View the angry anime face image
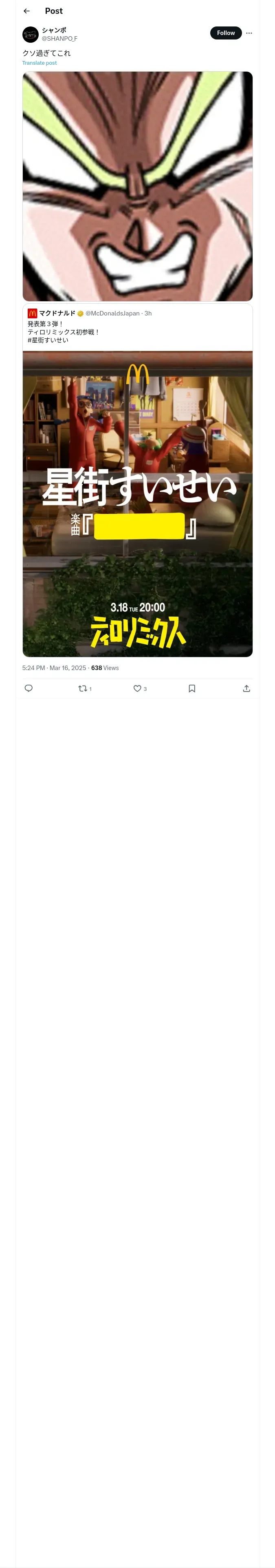This screenshot has height=1568, width=275. click(137, 186)
